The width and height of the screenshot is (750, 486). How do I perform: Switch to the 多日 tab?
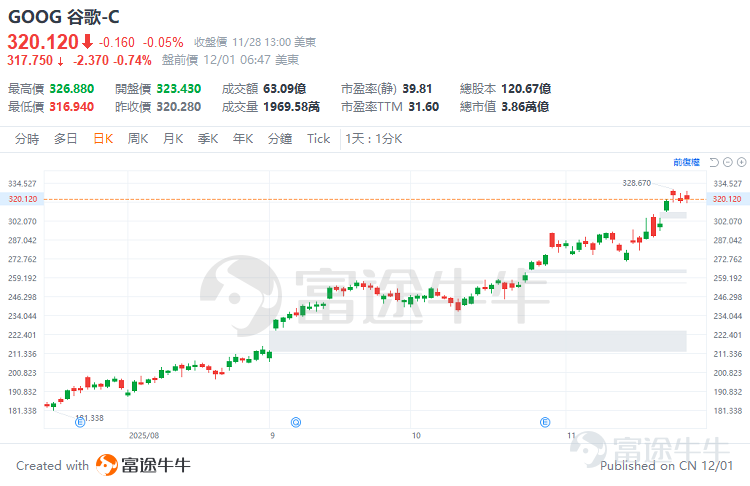click(x=66, y=139)
